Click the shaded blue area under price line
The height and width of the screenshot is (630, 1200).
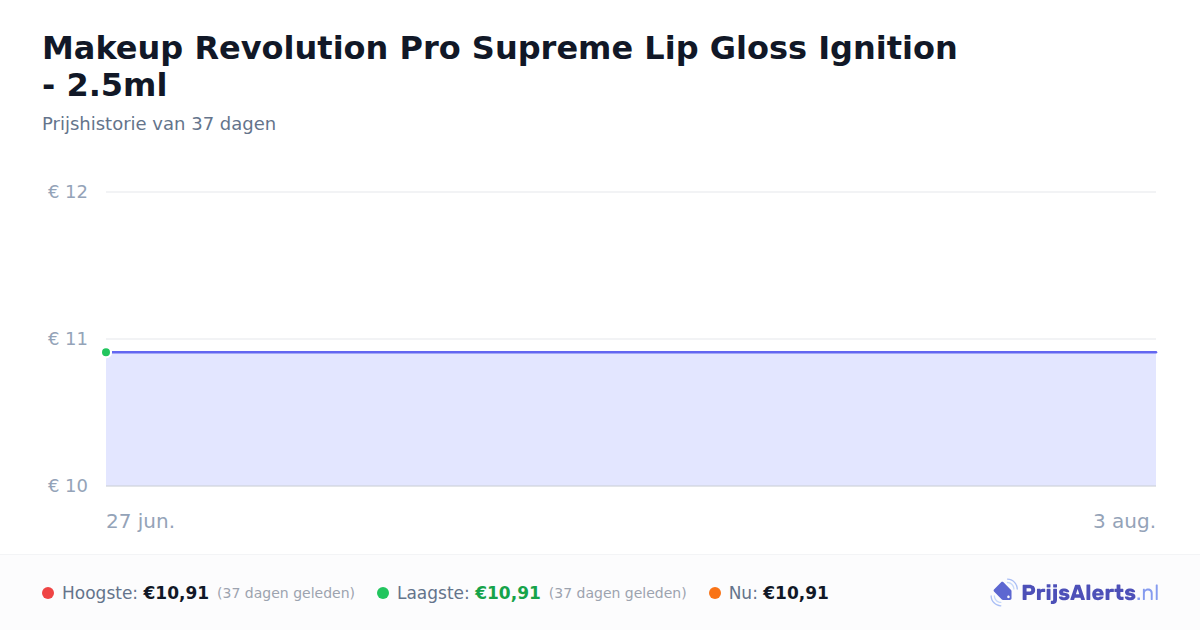point(631,420)
